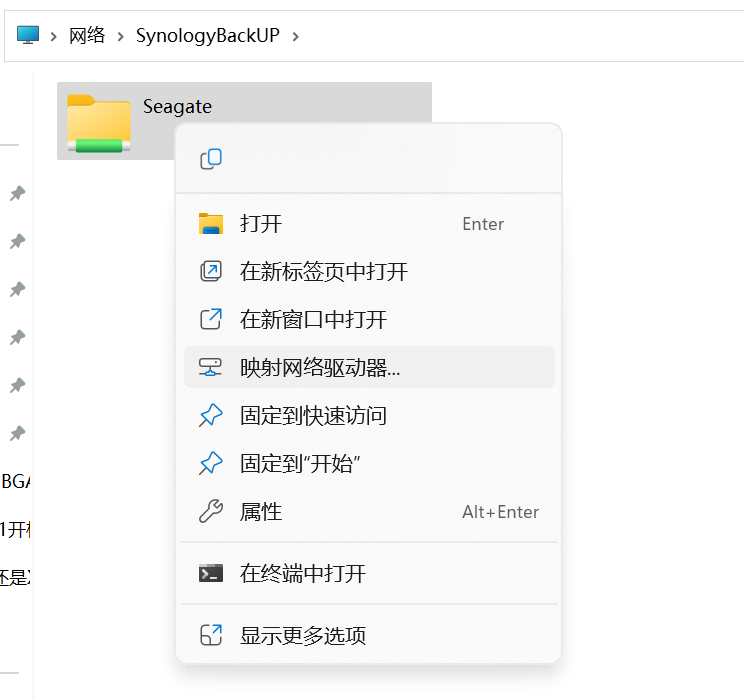744x699 pixels.
Task: Click the copy icon in context menu
Action: (x=211, y=159)
